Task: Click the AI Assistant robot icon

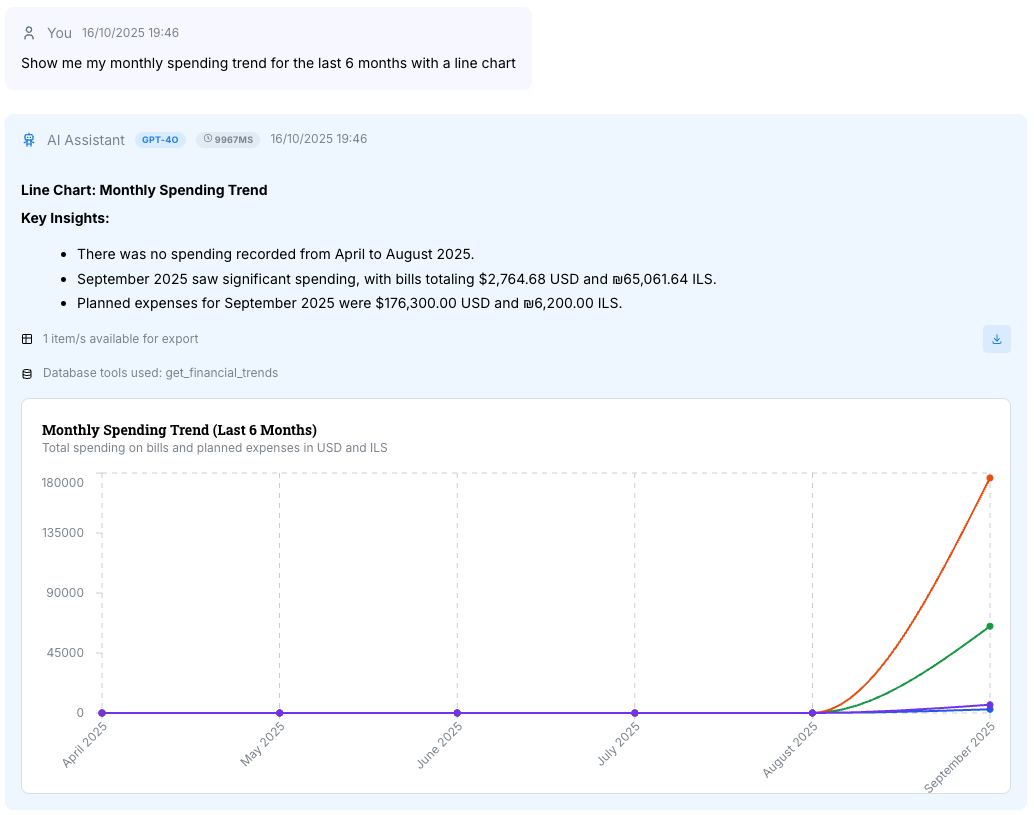Action: point(29,139)
